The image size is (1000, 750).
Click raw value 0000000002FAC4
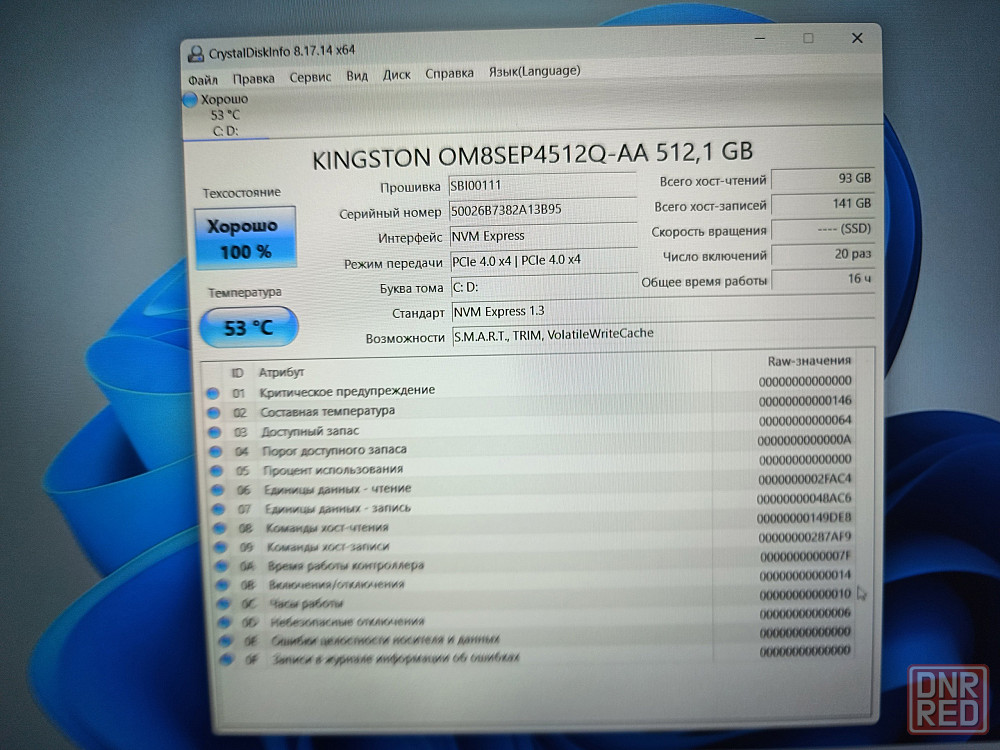[805, 479]
